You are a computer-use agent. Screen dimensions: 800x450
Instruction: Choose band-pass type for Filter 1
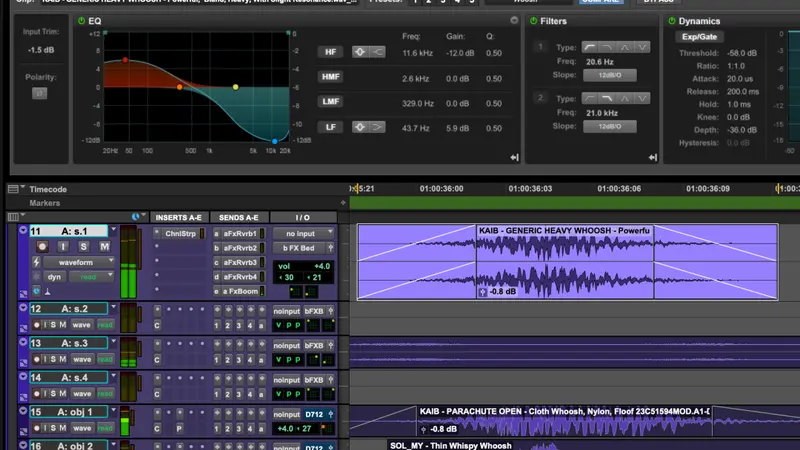click(624, 47)
